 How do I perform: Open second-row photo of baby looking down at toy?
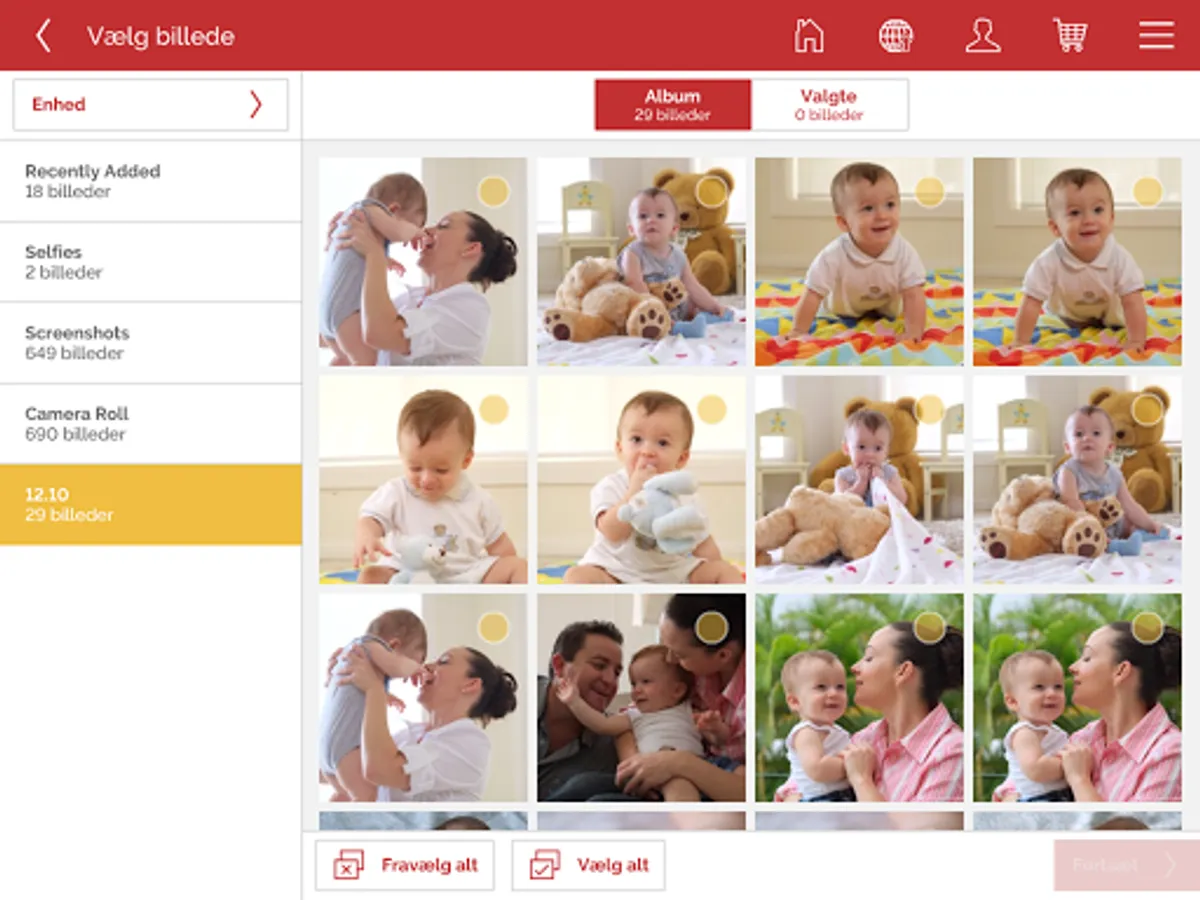coord(423,480)
